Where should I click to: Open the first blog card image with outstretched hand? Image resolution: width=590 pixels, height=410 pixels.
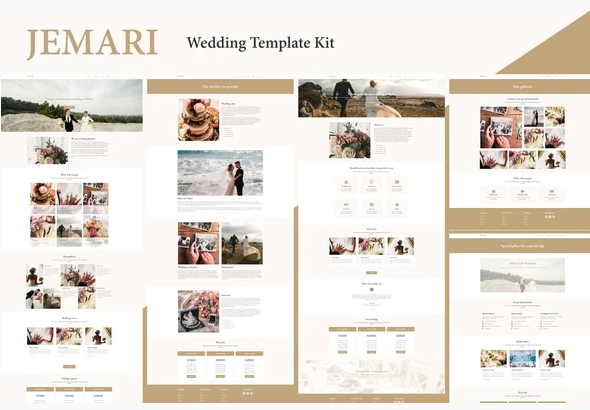click(342, 246)
